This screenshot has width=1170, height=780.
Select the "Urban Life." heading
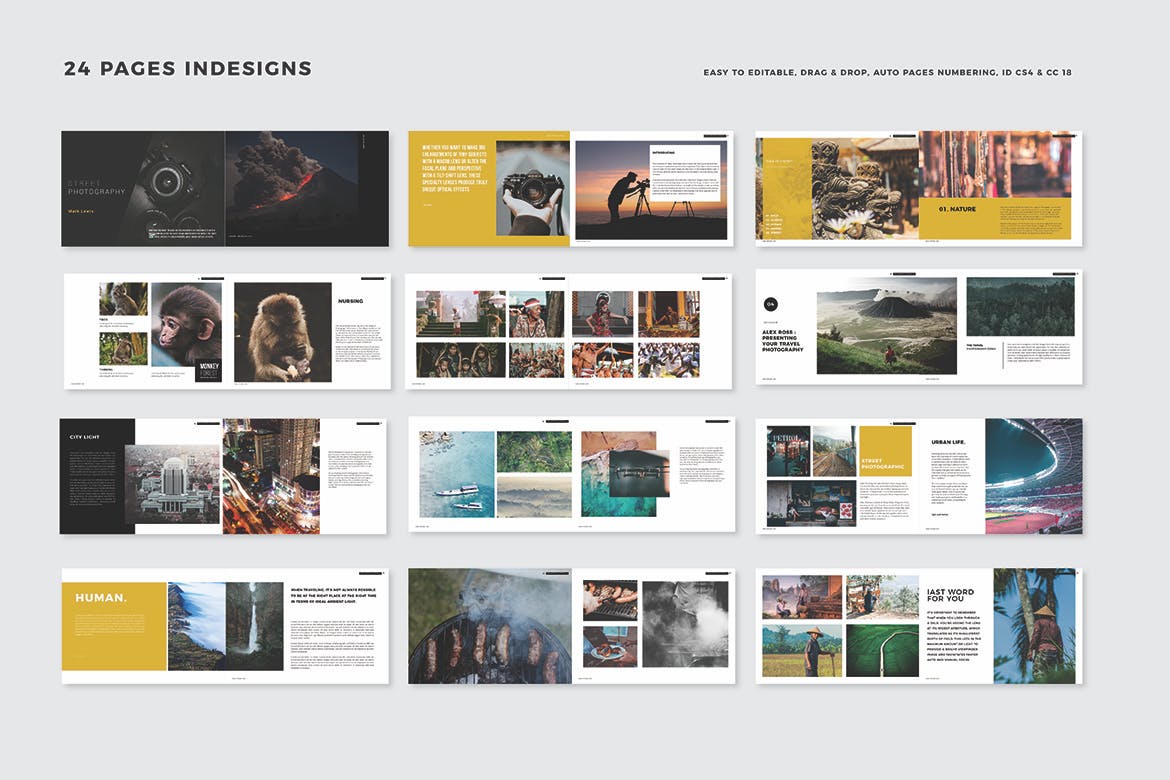949,441
